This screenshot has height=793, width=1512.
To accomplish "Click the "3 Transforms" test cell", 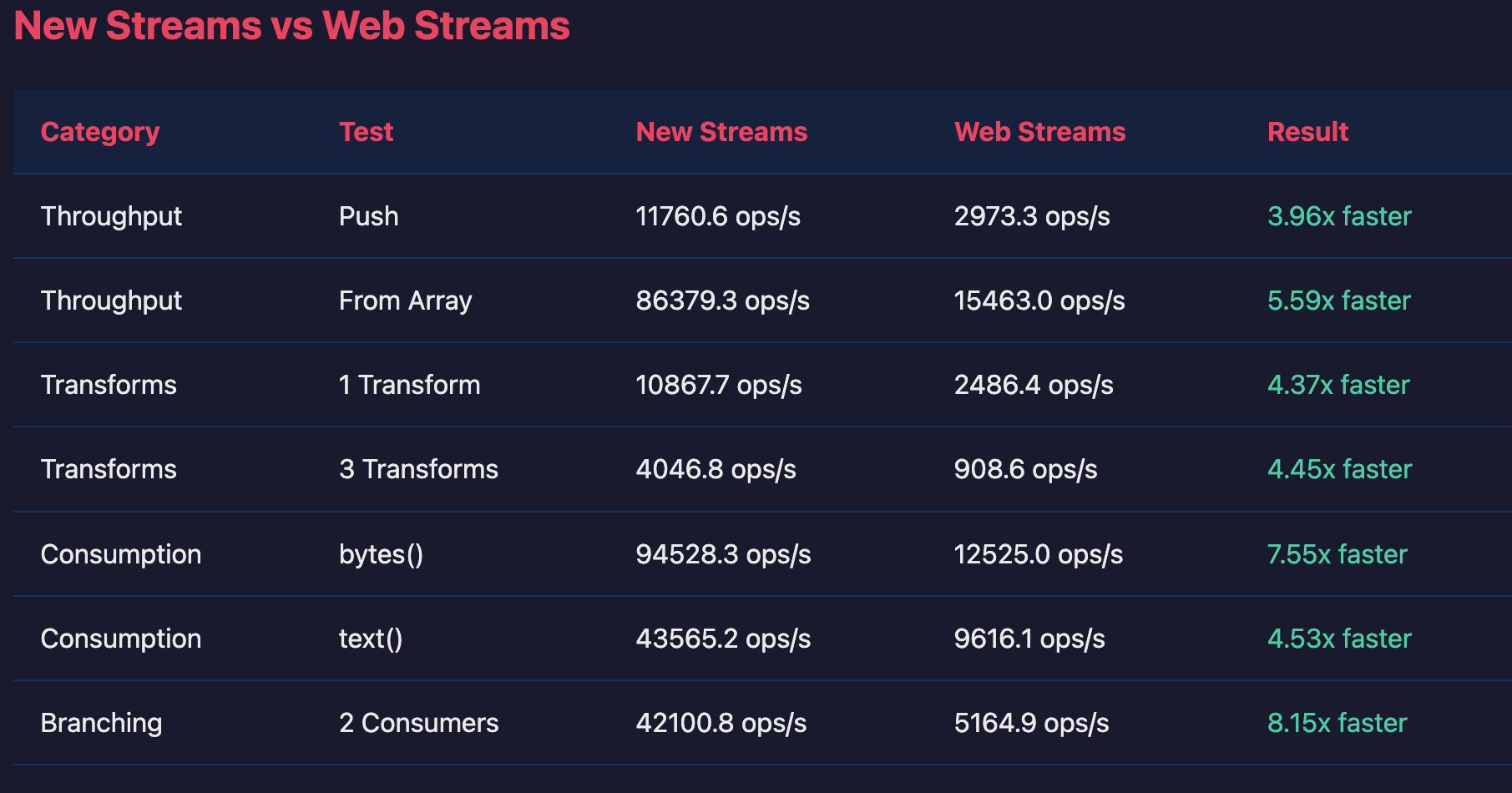I will (x=418, y=469).
